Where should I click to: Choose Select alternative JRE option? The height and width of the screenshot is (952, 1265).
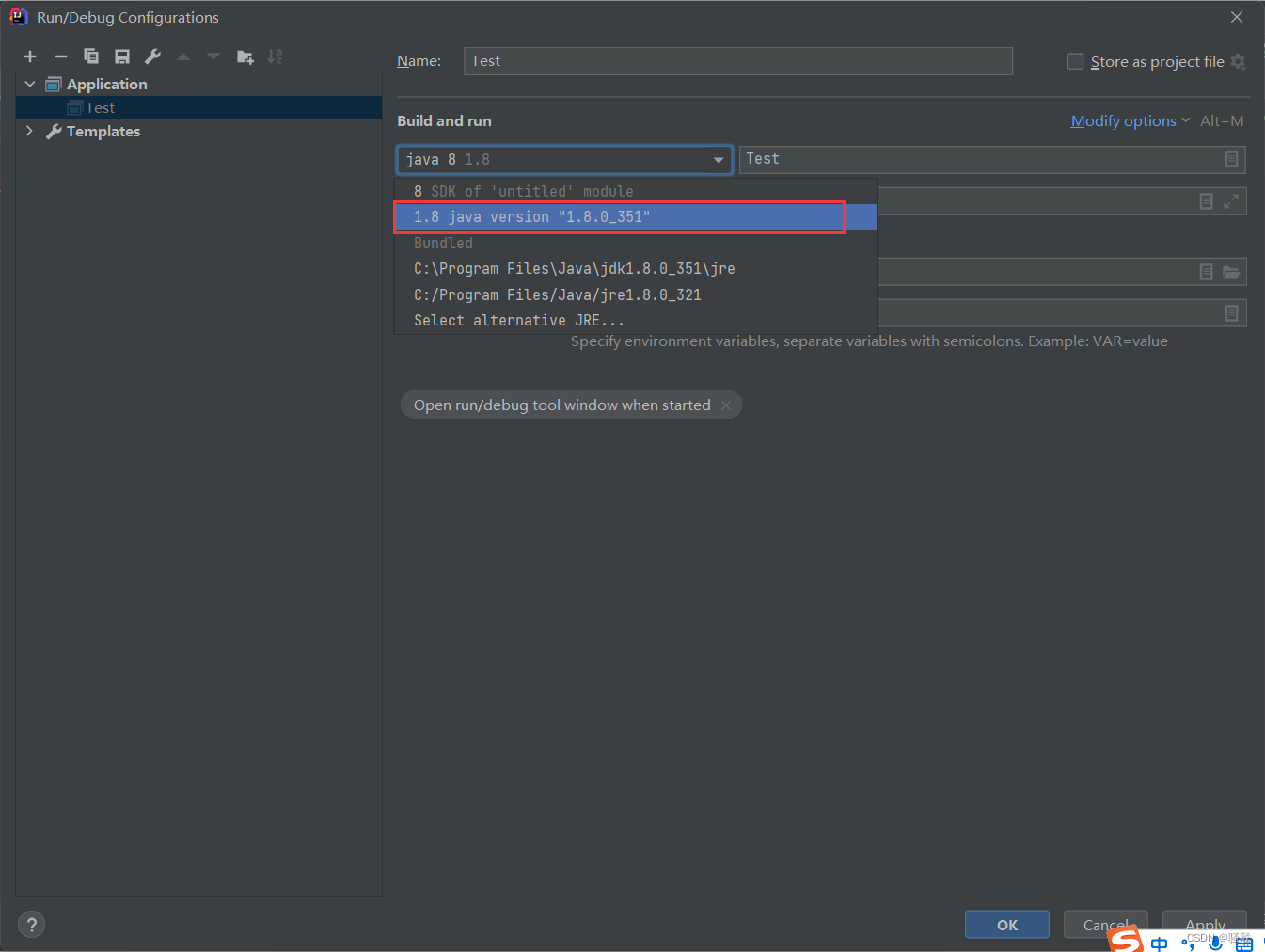tap(518, 320)
